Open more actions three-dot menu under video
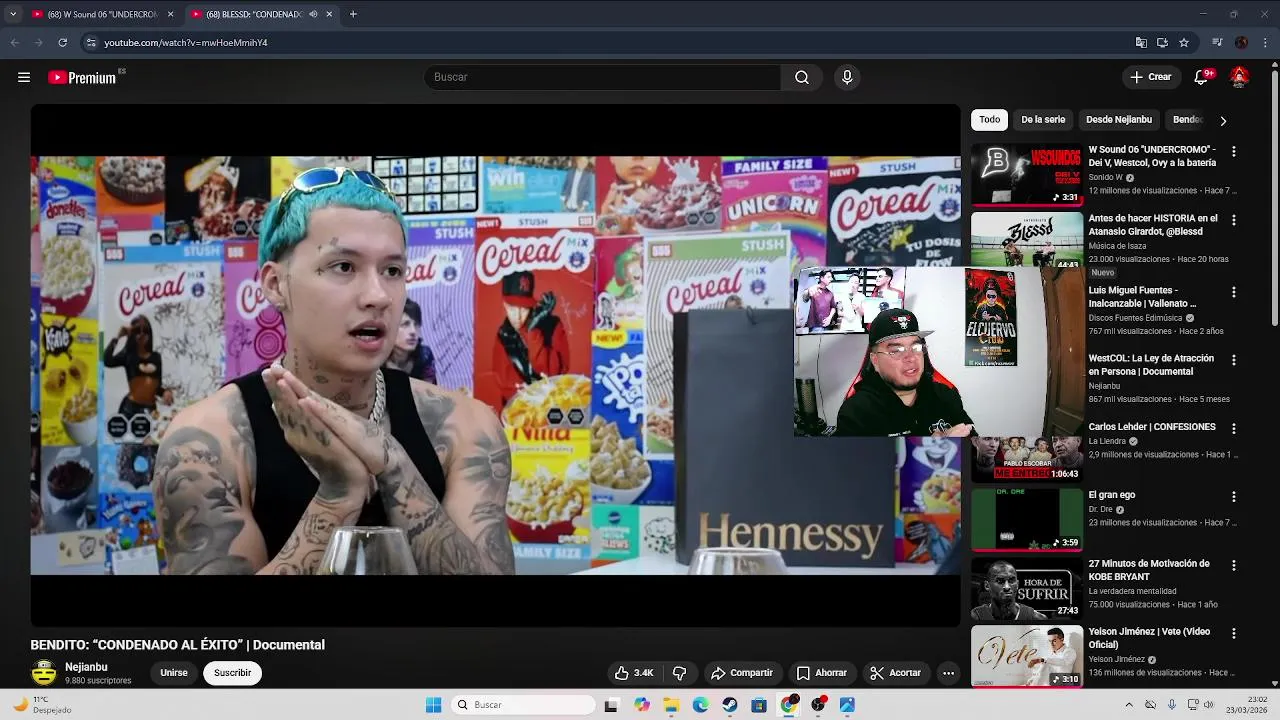Viewport: 1280px width, 720px height. (x=948, y=673)
